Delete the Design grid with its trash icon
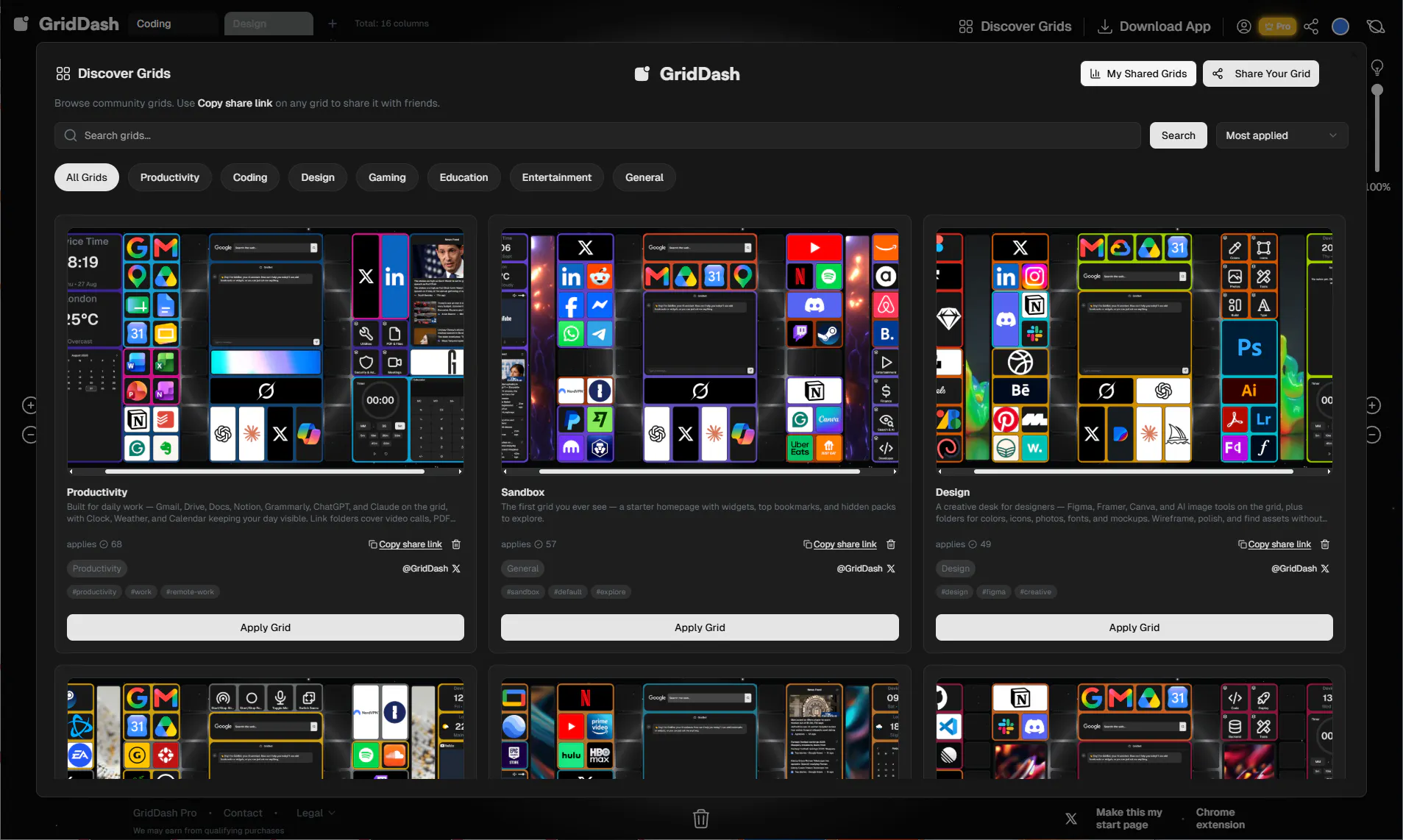The width and height of the screenshot is (1403, 840). tap(1325, 544)
